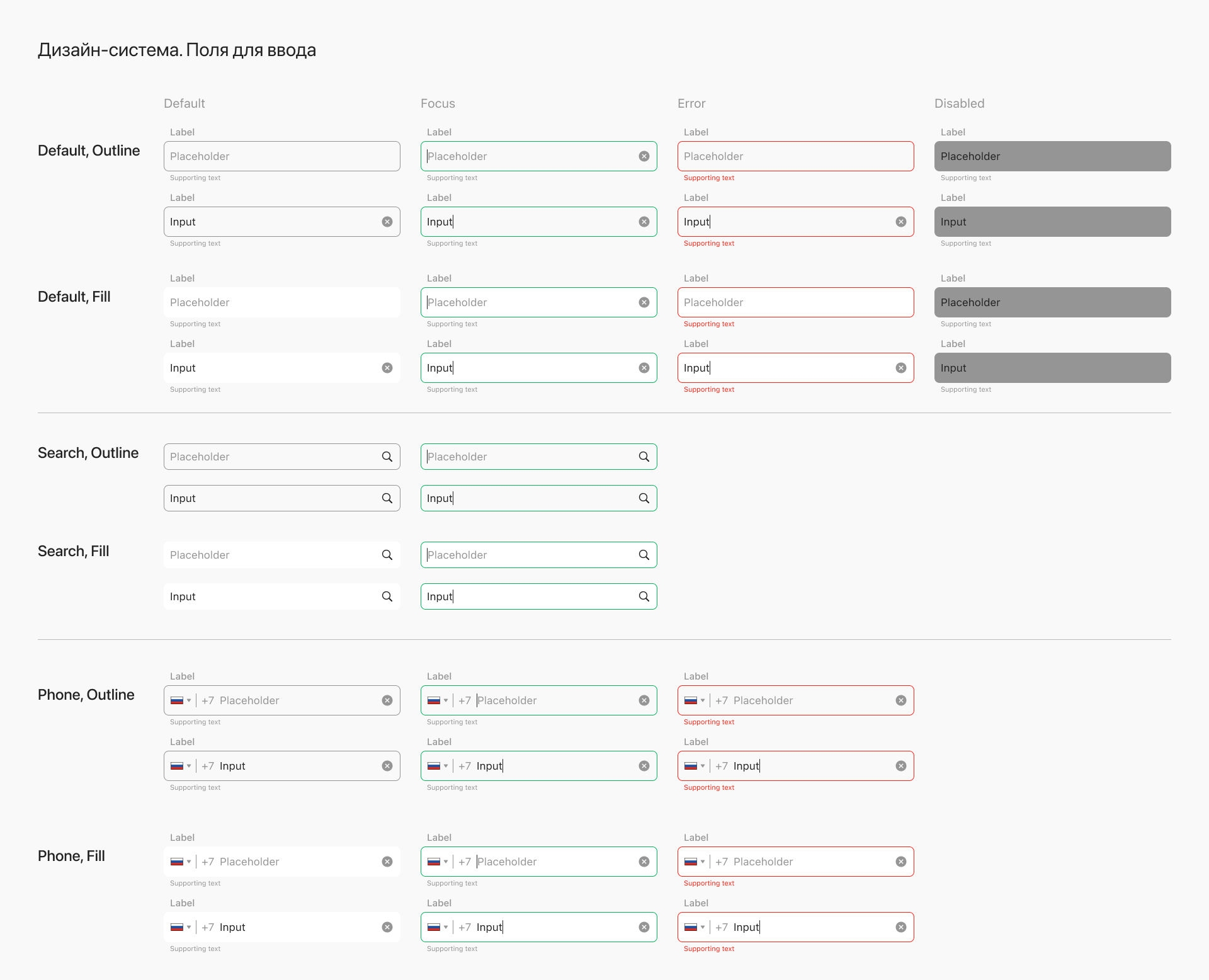Expand country selector in Phone Fill error Placeholder

[695, 862]
